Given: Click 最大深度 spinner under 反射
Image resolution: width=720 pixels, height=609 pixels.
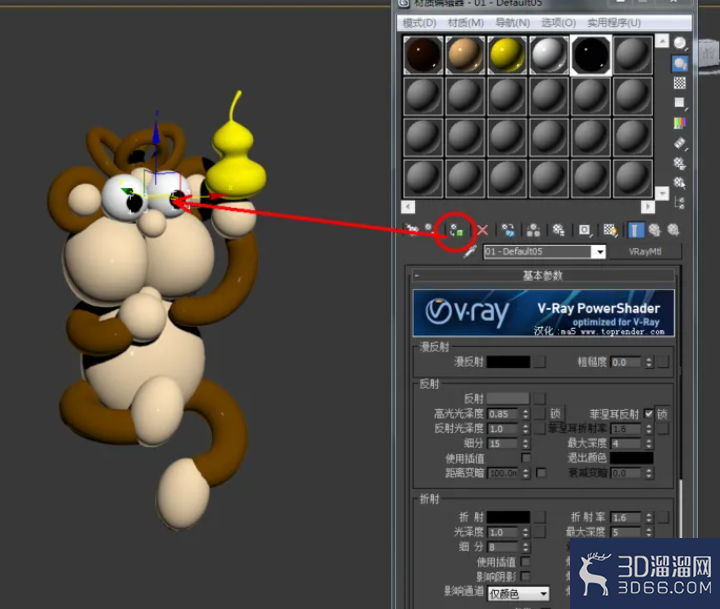Looking at the screenshot, I should click(648, 443).
